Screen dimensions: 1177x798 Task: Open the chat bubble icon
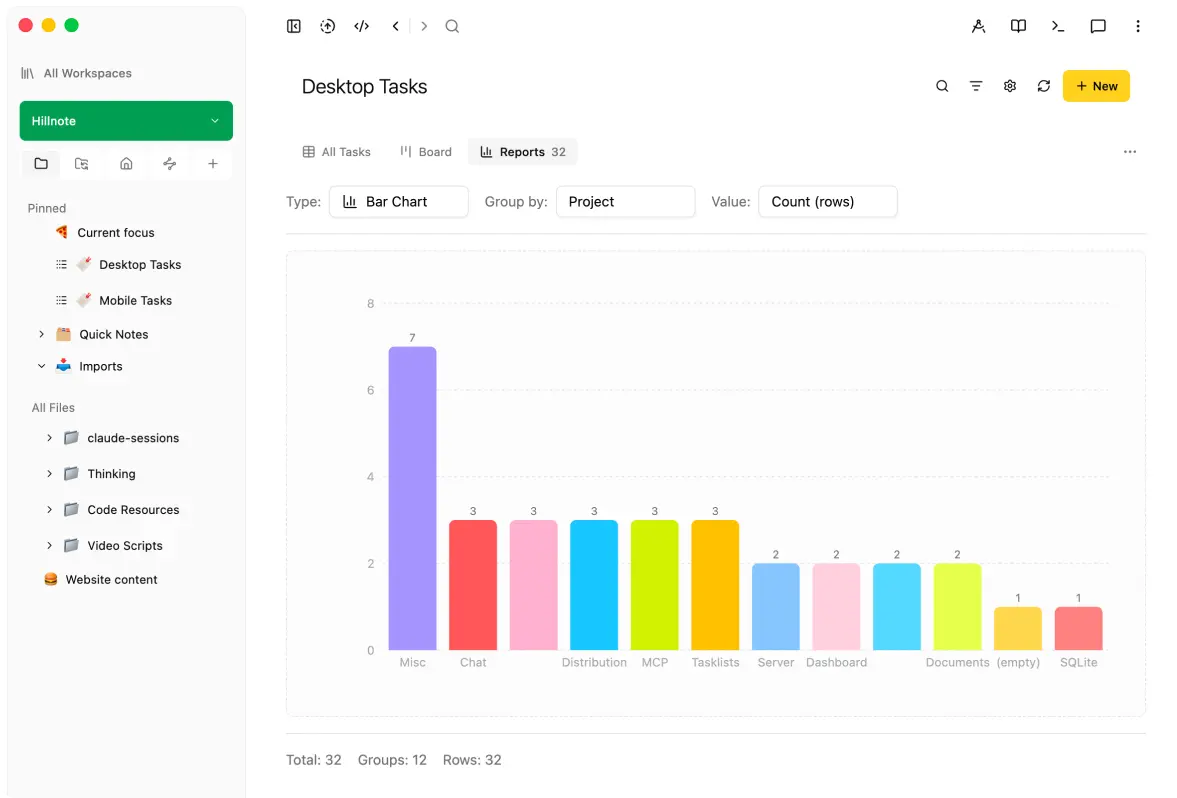1097,26
